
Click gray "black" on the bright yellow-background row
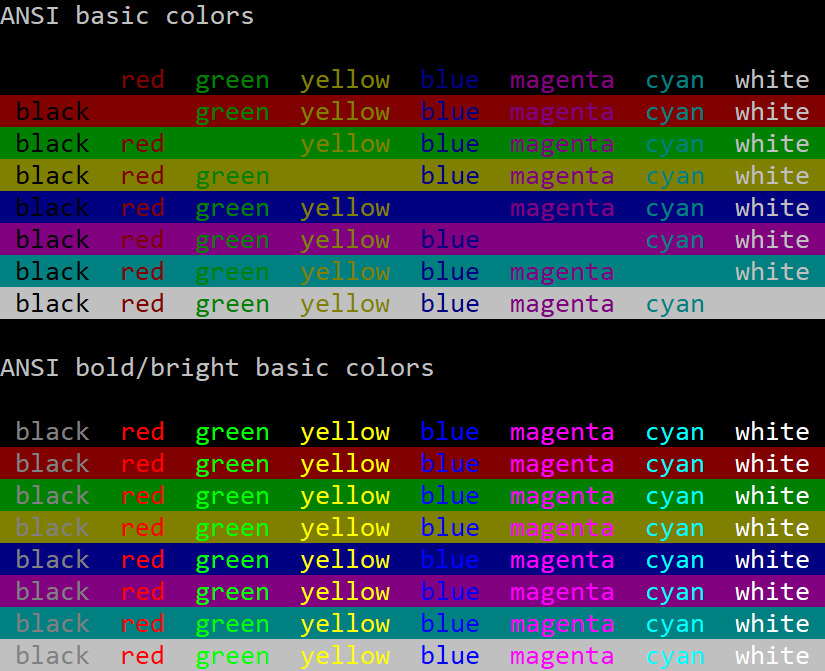[x=52, y=528]
